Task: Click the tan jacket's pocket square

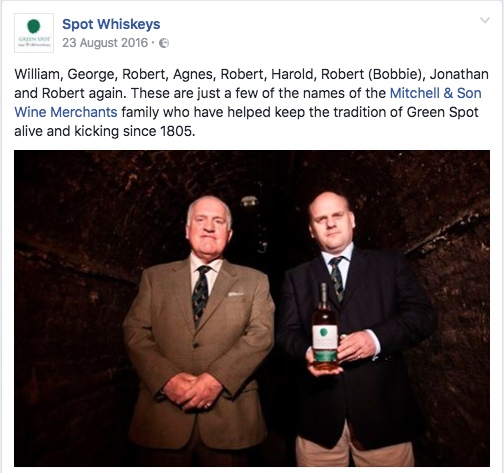Action: pos(235,294)
